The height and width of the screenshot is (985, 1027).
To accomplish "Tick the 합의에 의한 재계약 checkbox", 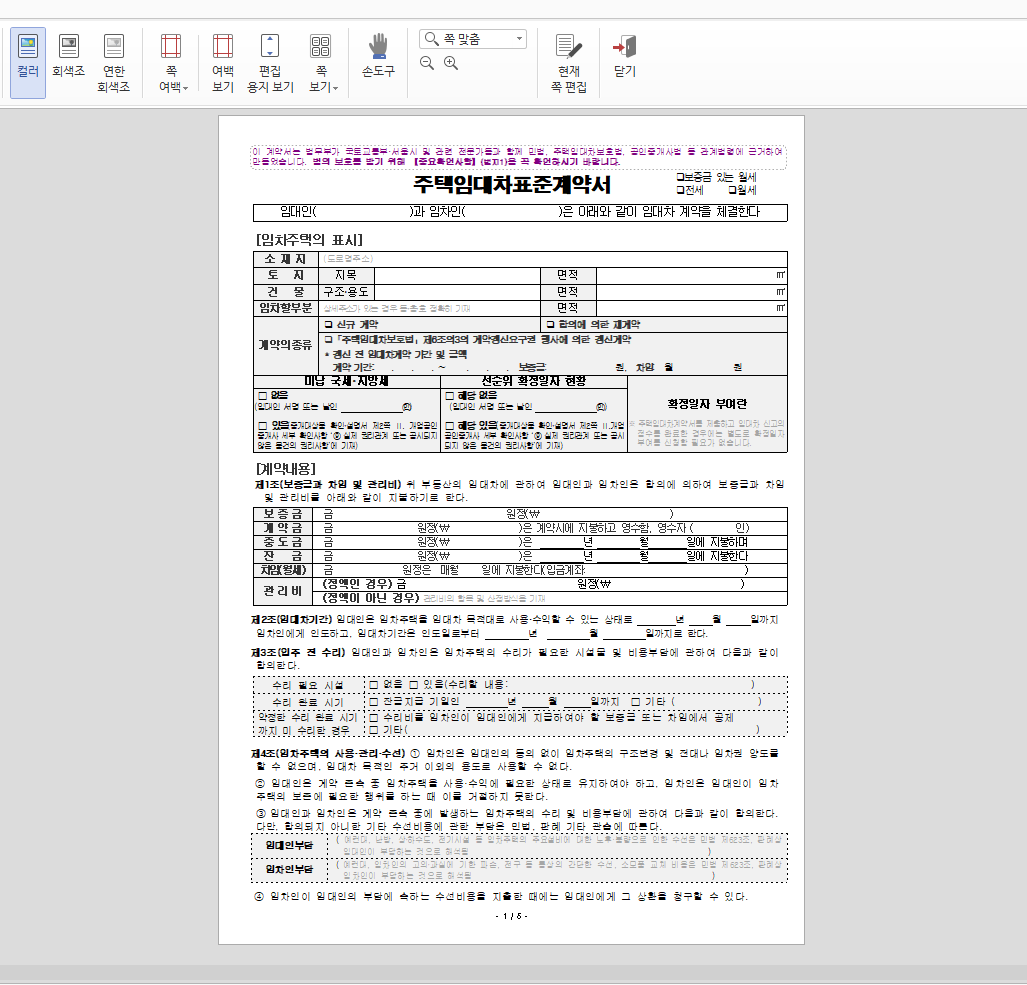I will (x=550, y=324).
